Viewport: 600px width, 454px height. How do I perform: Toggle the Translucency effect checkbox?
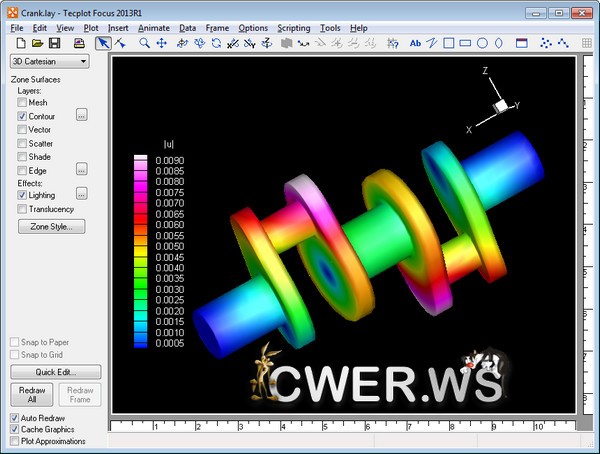point(22,209)
